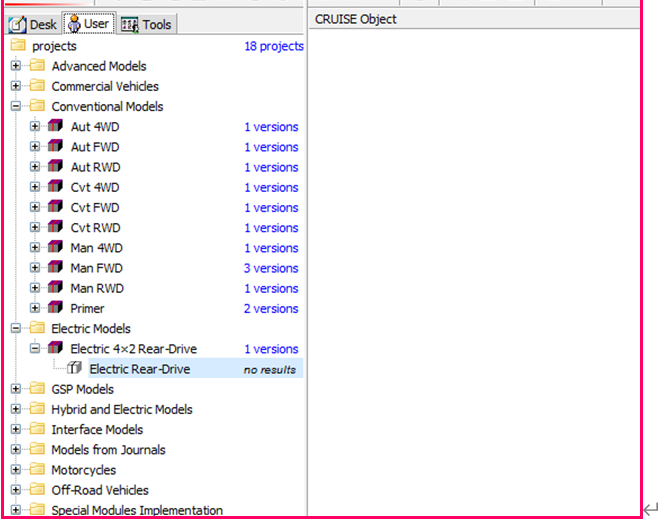The width and height of the screenshot is (659, 521).
Task: Click the Electric Rear-Drive version icon
Action: (74, 368)
